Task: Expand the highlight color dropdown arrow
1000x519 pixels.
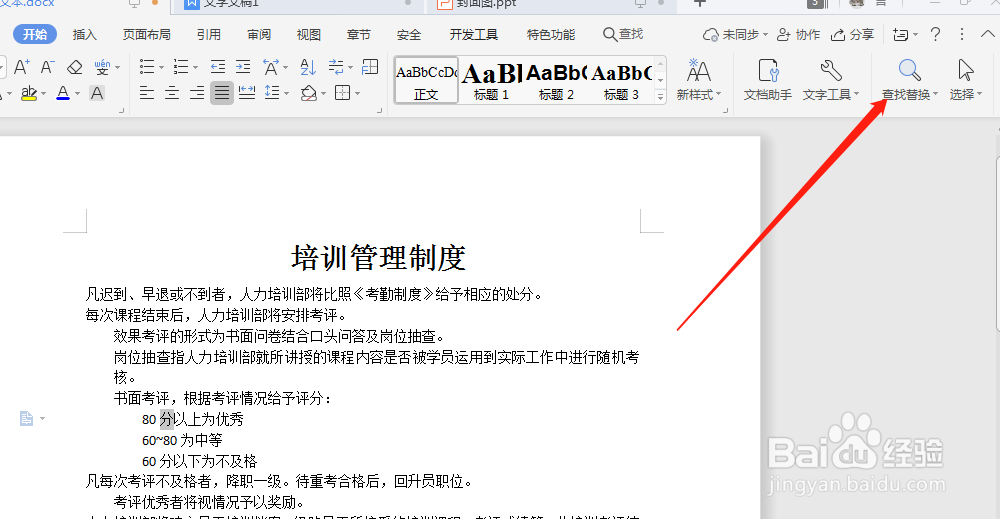Action: coord(43,94)
